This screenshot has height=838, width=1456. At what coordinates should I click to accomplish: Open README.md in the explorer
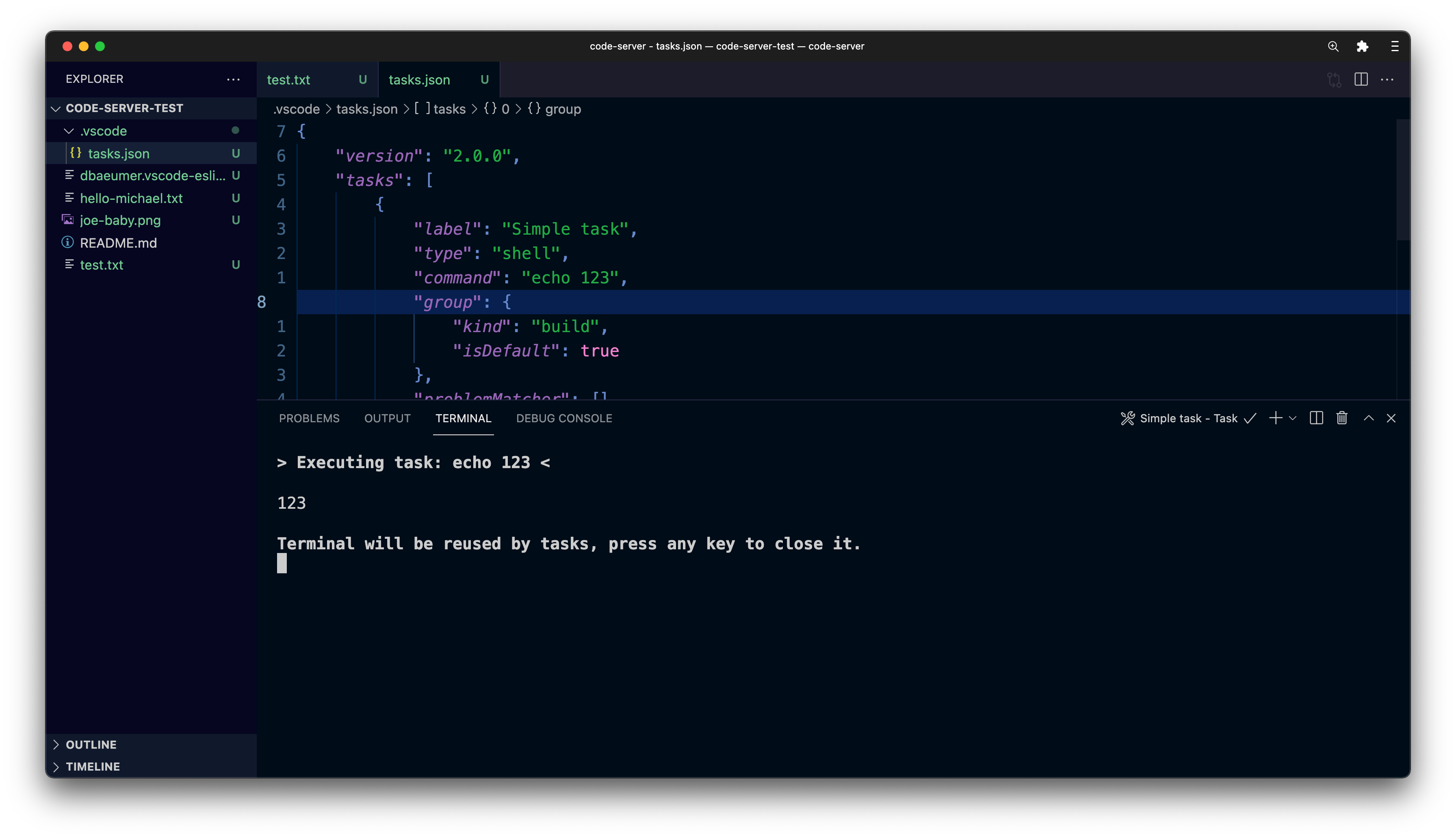click(x=118, y=243)
